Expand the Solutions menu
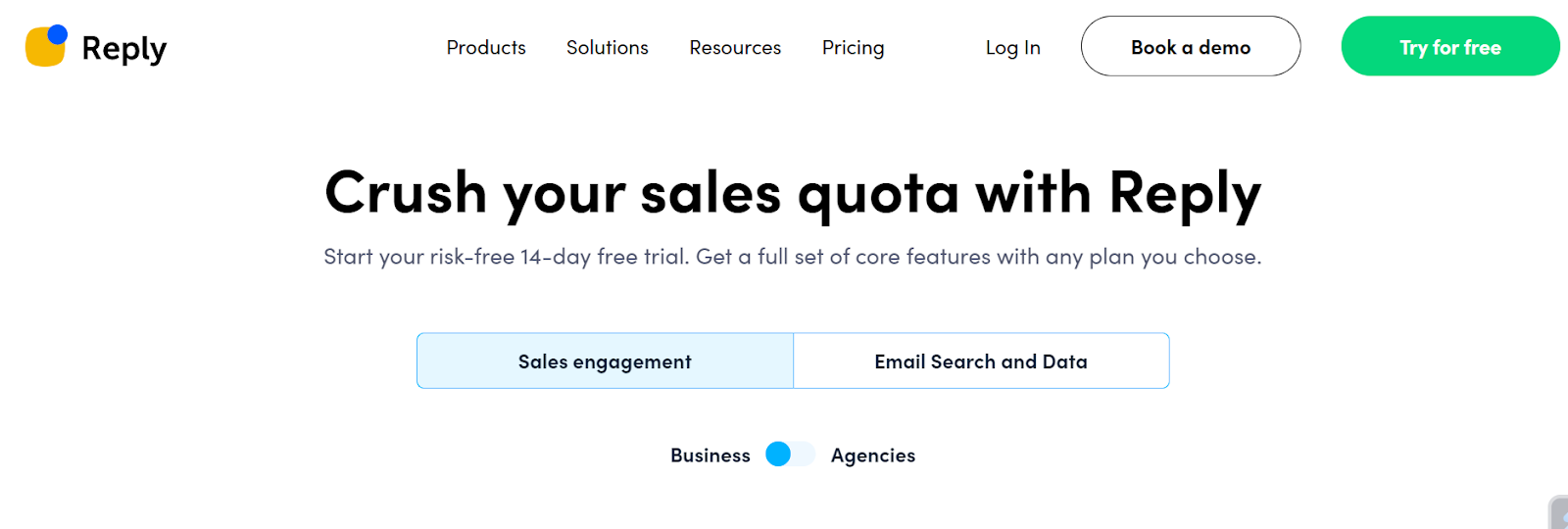 tap(607, 47)
